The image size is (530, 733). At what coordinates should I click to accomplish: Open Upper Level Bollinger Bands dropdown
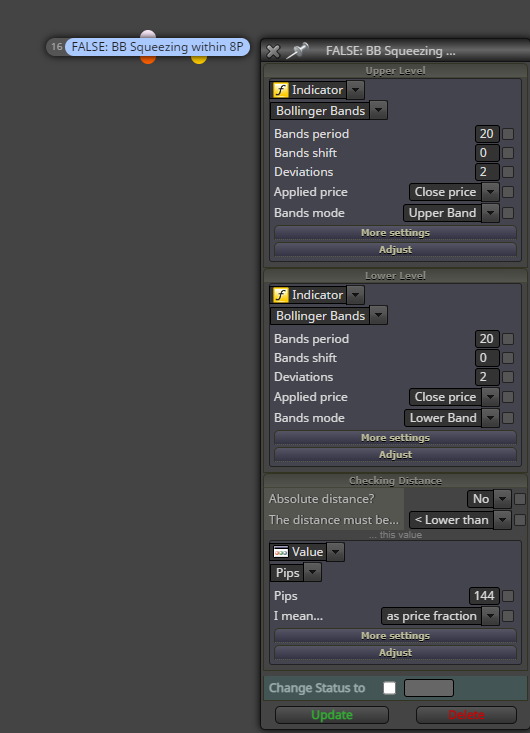(379, 111)
